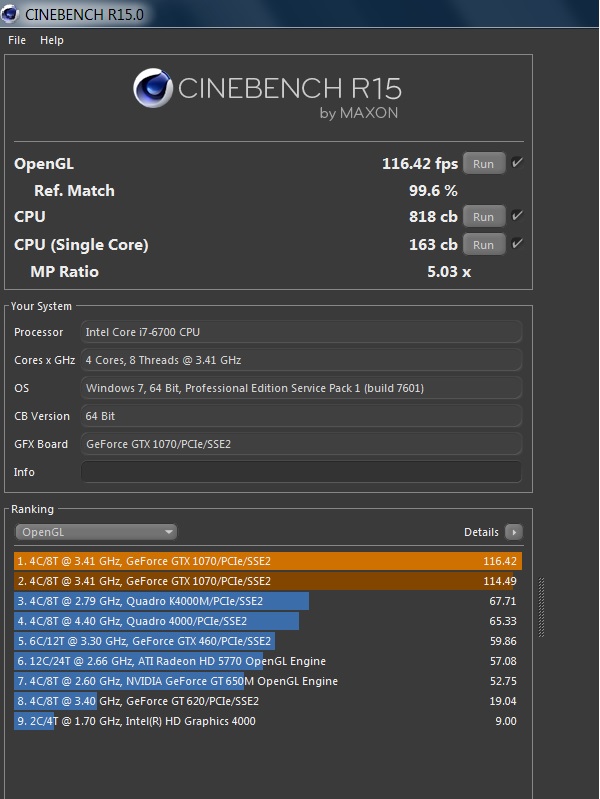This screenshot has height=799, width=600.
Task: Run the CPU Single Core benchmark
Action: [483, 245]
